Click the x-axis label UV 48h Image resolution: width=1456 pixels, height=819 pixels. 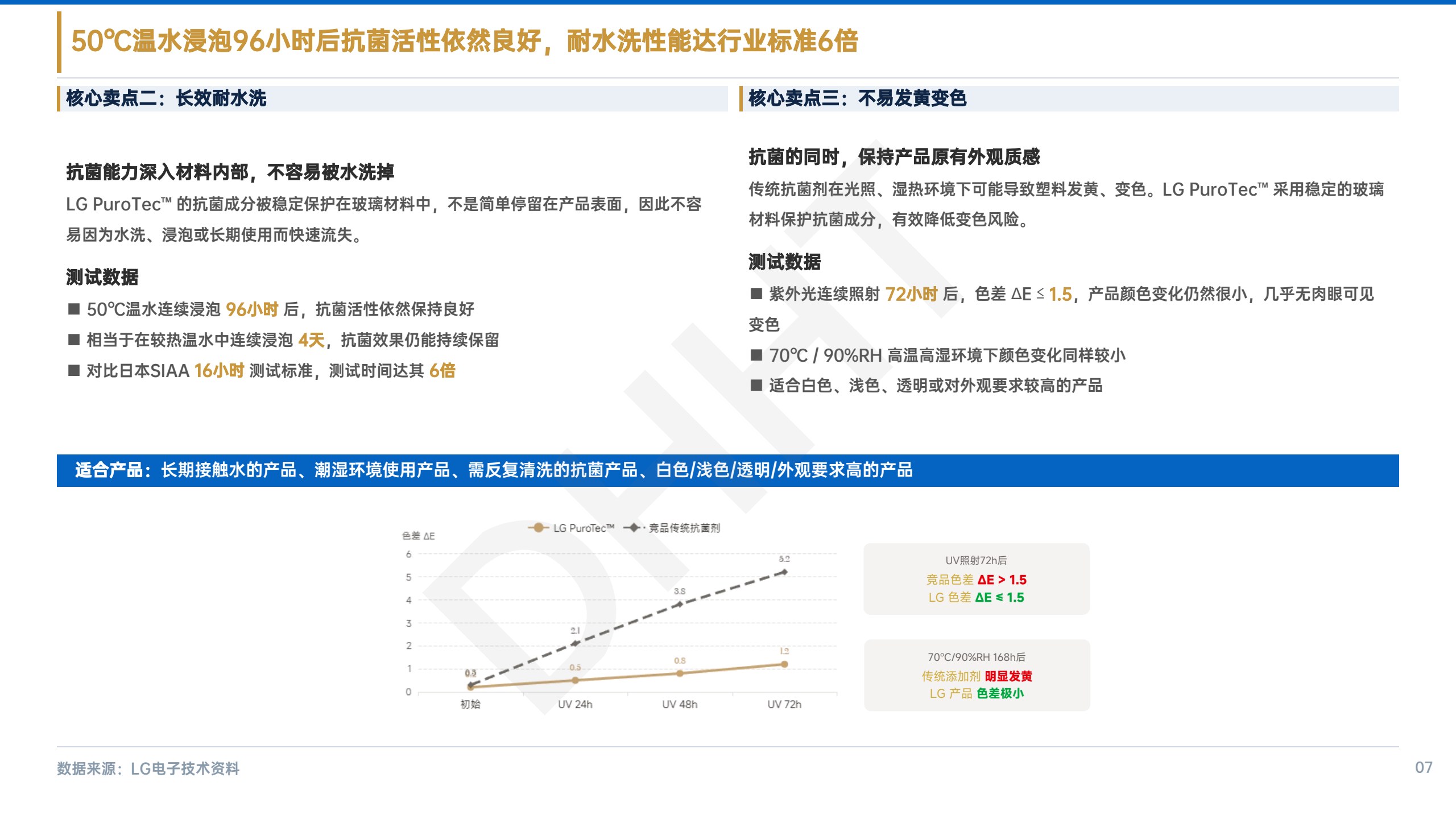(680, 704)
